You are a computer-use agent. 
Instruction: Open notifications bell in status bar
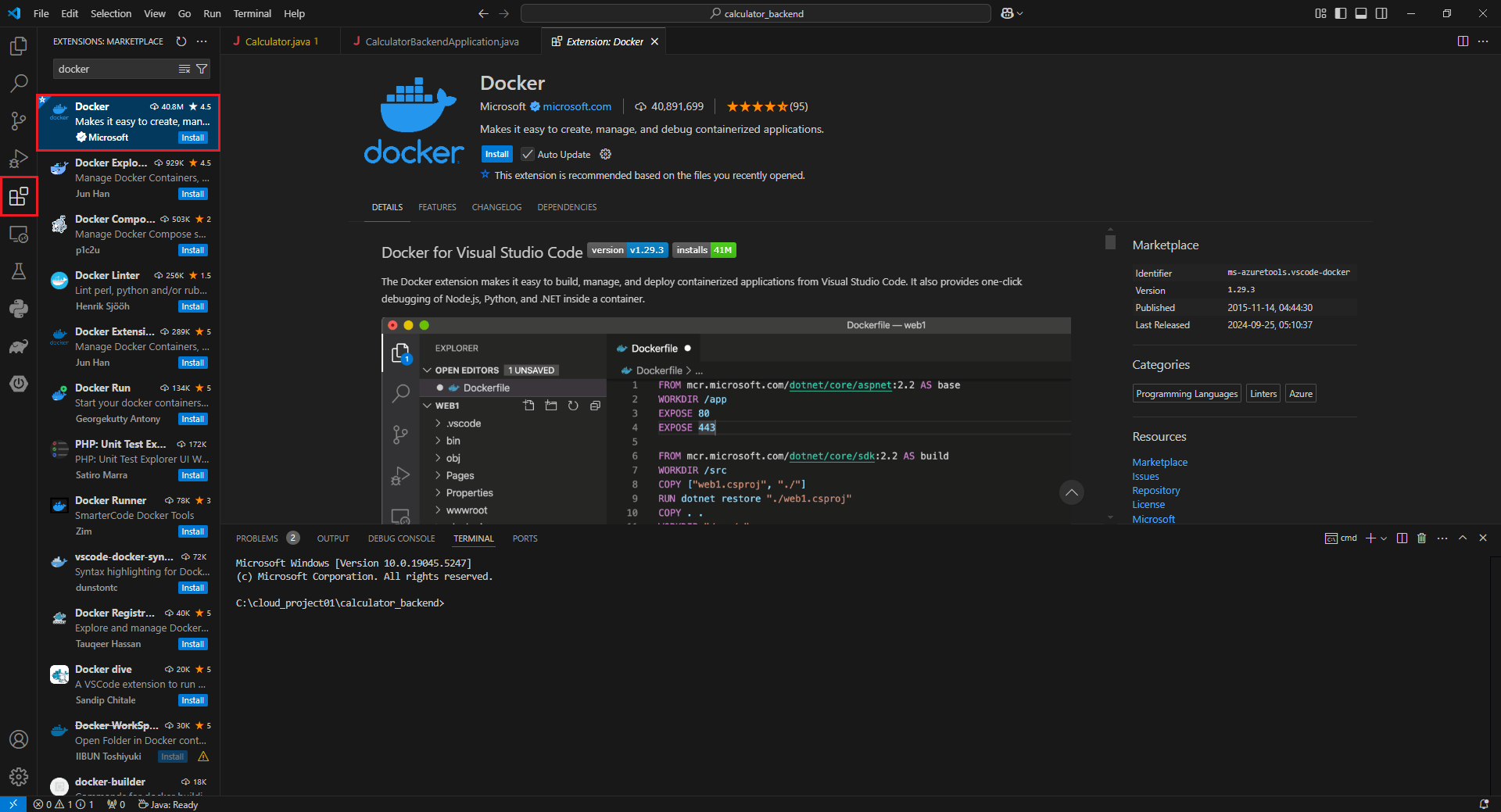1484,804
